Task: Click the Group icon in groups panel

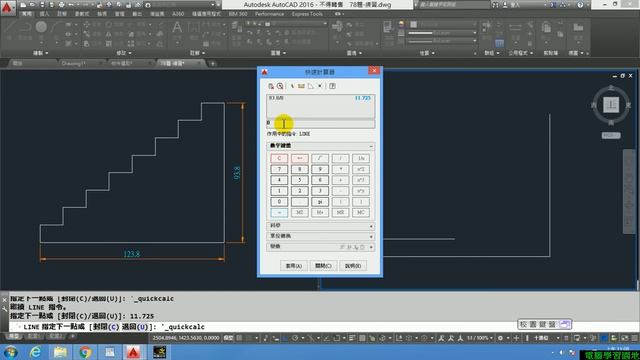Action: coord(487,27)
